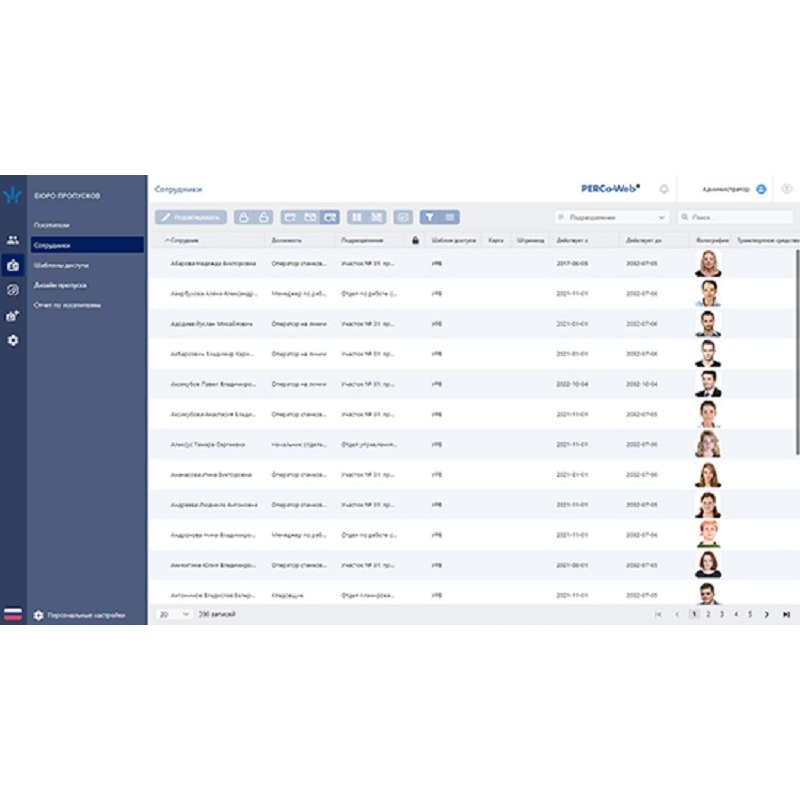The image size is (800, 800).
Task: Open Дизайн пропуска in the side menu
Action: click(60, 285)
